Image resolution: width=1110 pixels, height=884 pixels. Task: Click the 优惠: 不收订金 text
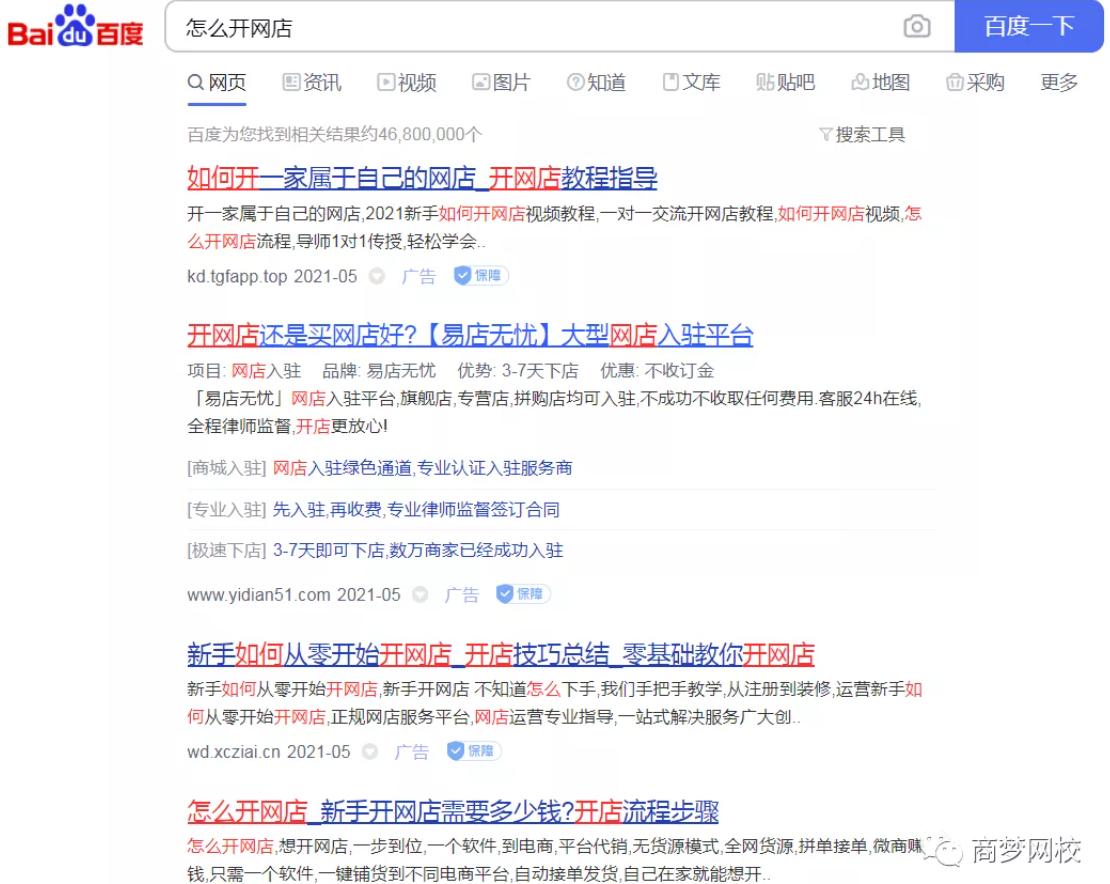tap(657, 371)
